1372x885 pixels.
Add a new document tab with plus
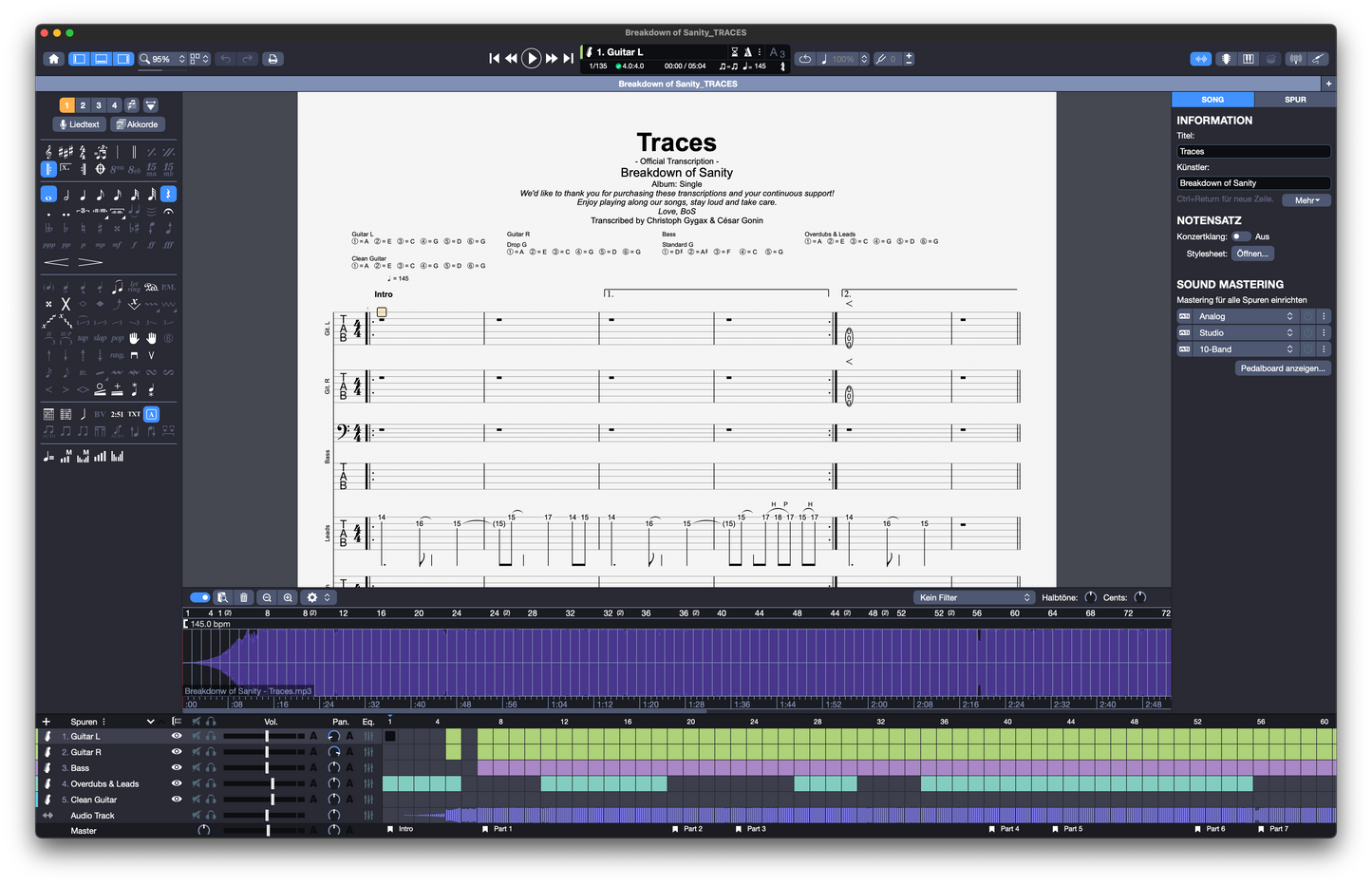tap(1328, 84)
